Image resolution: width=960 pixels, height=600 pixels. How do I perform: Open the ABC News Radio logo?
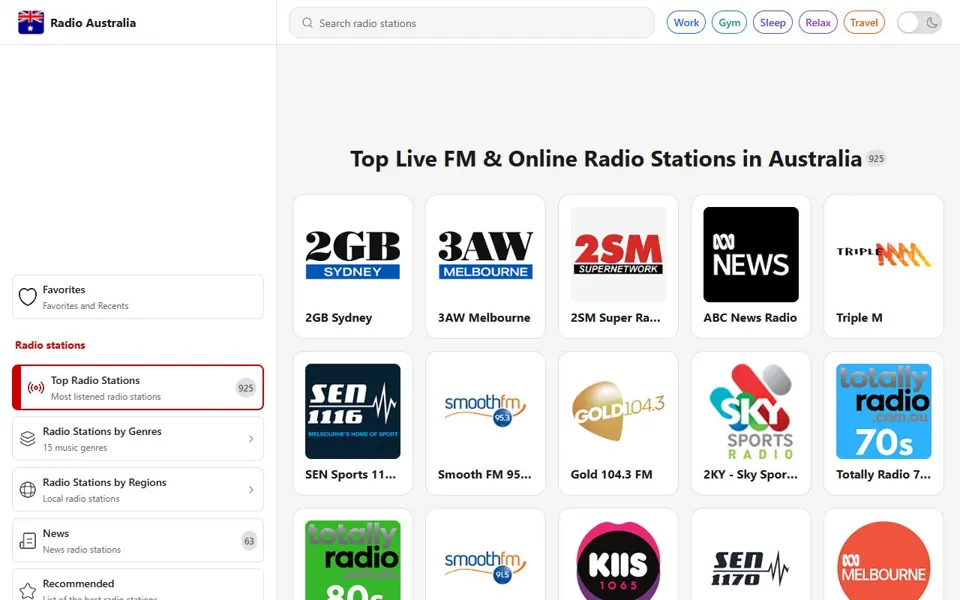click(751, 254)
